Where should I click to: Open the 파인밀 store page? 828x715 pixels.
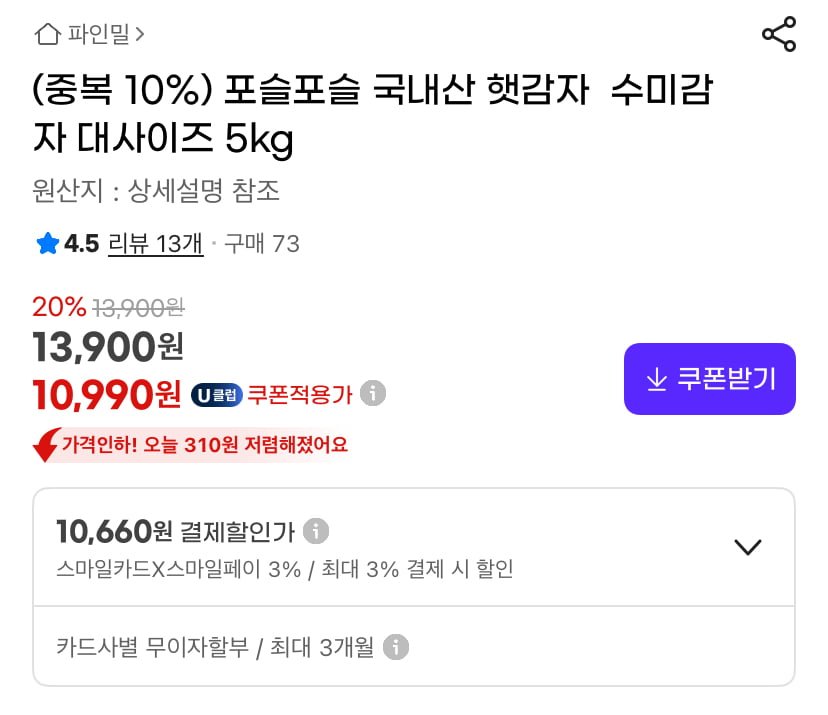[100, 35]
